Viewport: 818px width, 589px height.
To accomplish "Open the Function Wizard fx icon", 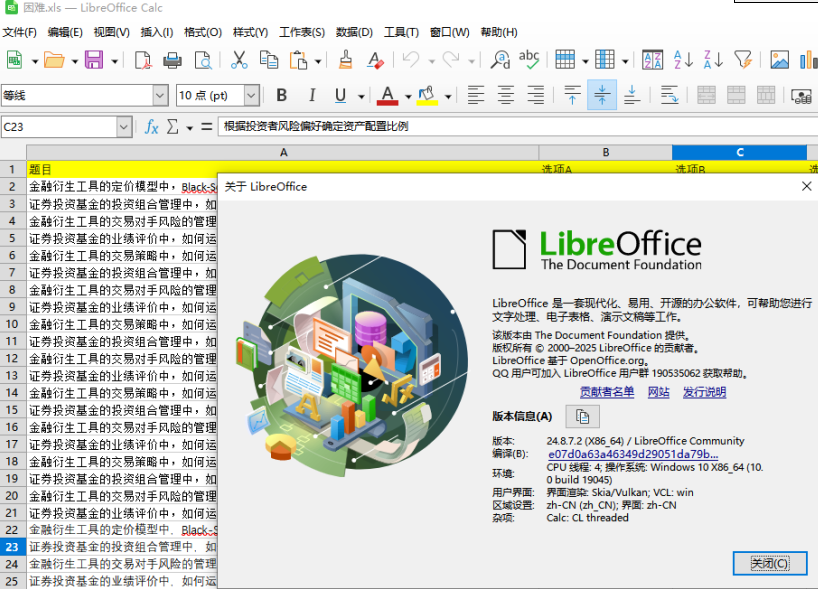I will pos(151,127).
